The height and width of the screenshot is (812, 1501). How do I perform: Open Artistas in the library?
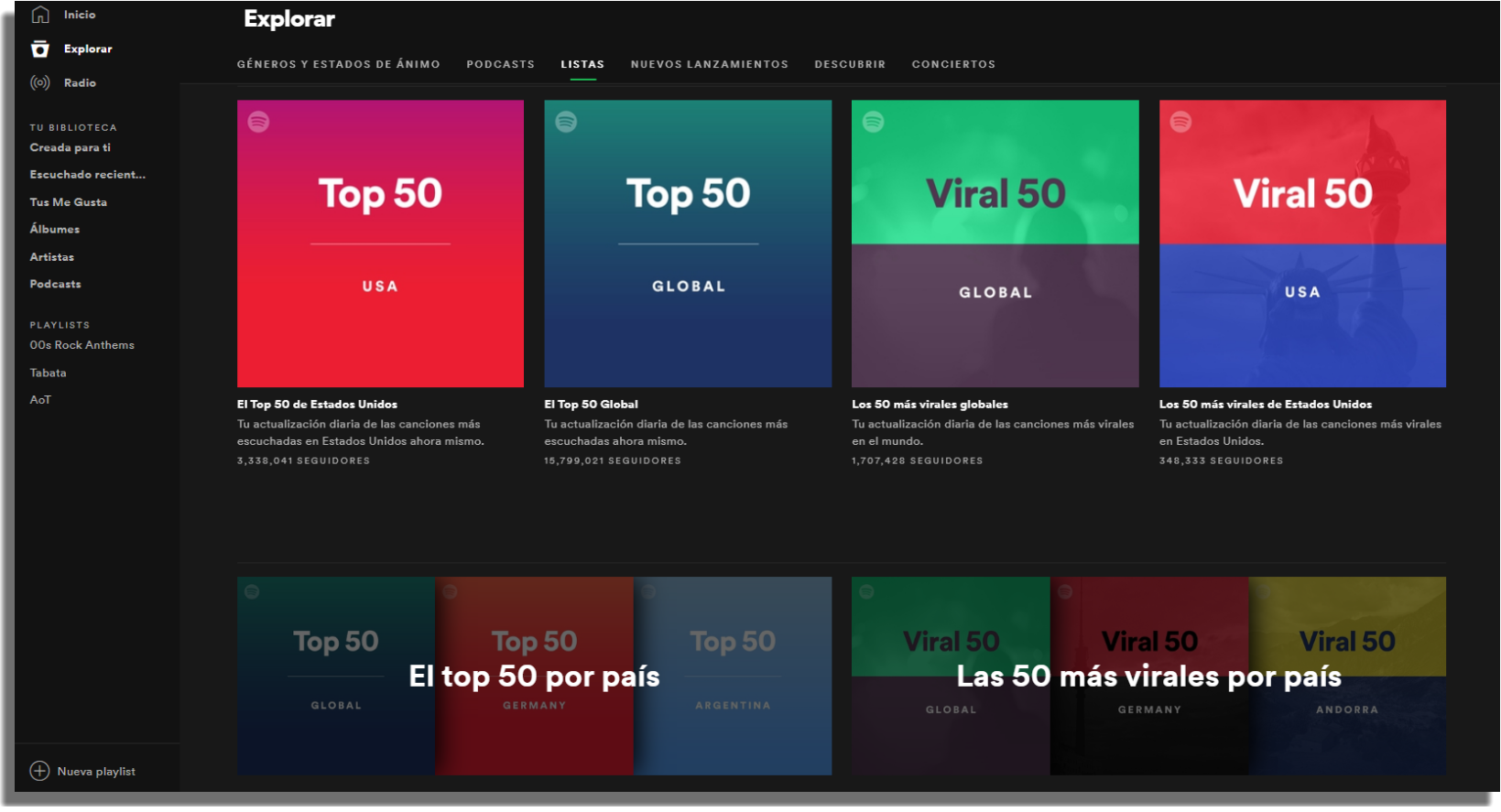pyautogui.click(x=51, y=256)
